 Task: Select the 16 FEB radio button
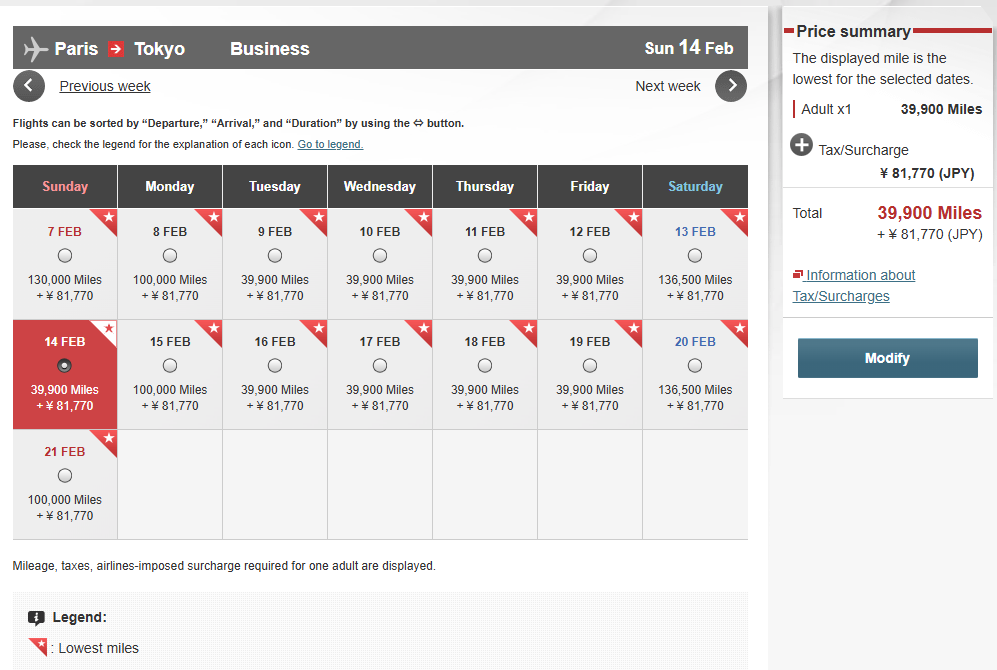(275, 366)
